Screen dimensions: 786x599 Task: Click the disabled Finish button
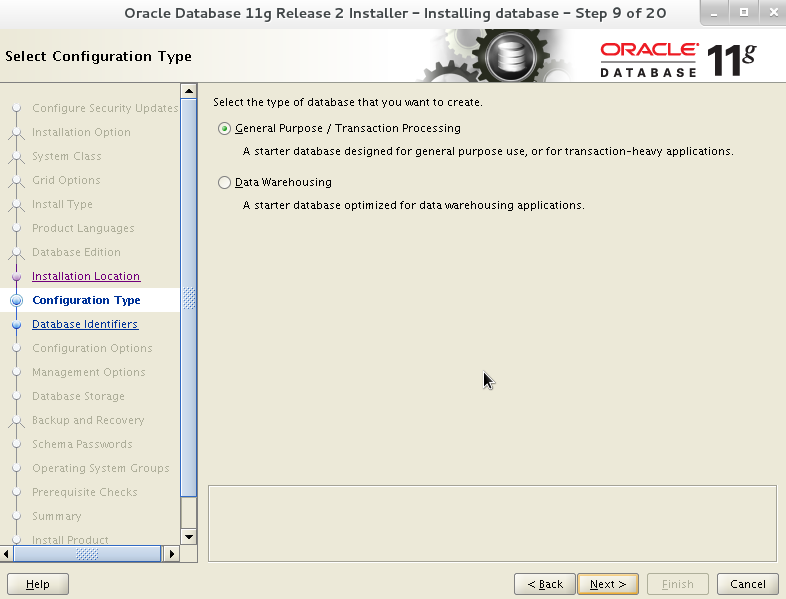tap(677, 584)
